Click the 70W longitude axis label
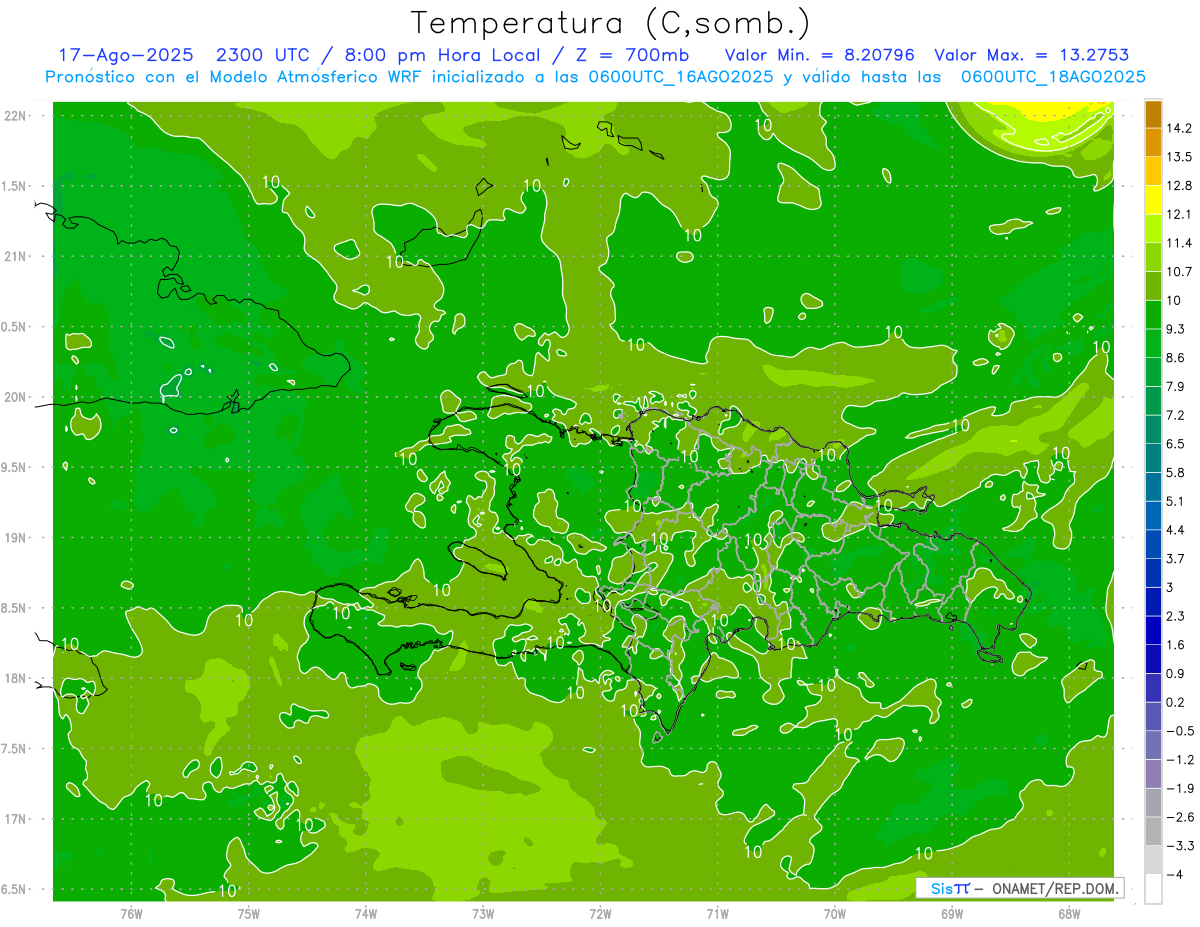 tap(834, 913)
